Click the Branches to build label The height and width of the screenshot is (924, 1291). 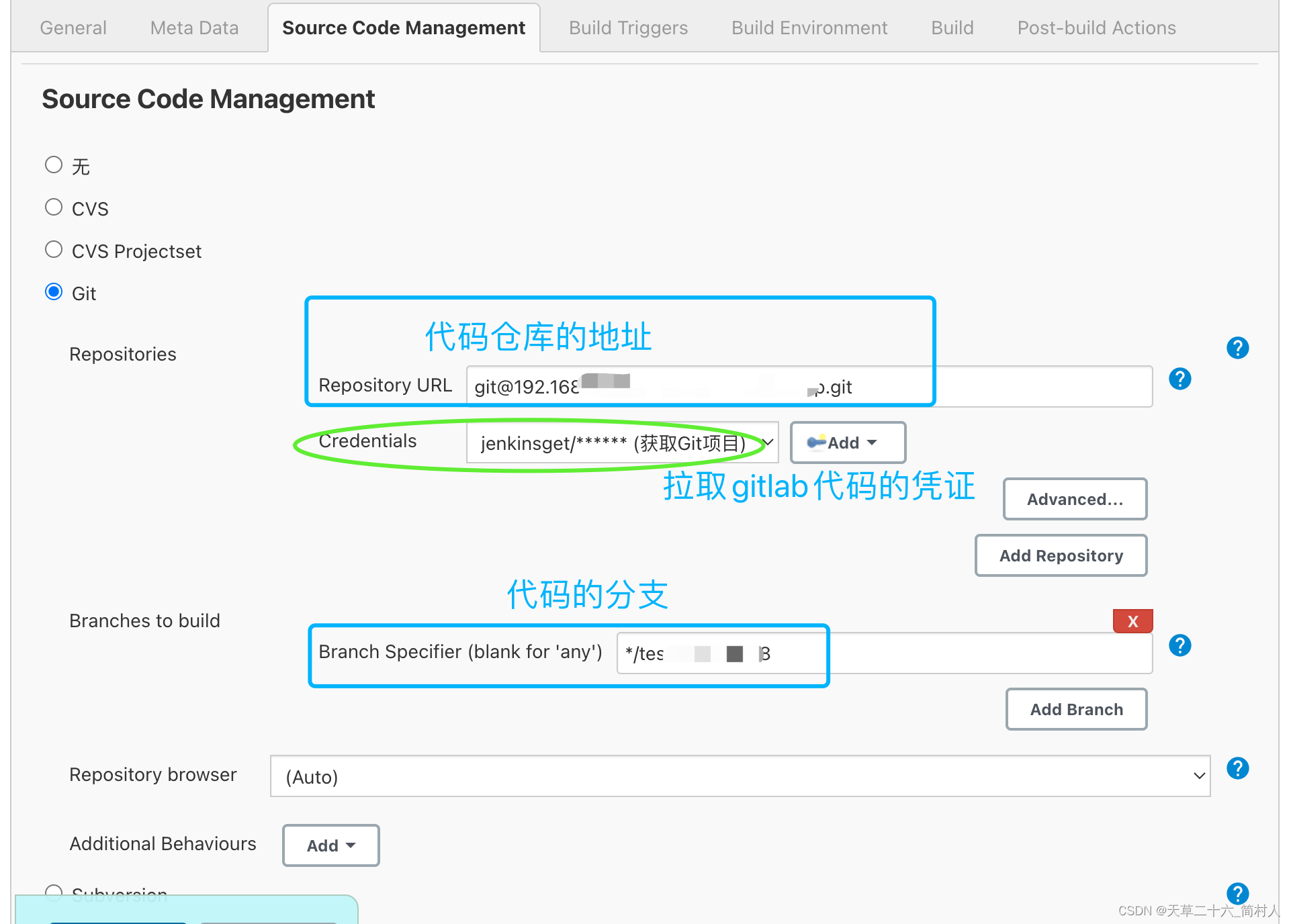[144, 620]
